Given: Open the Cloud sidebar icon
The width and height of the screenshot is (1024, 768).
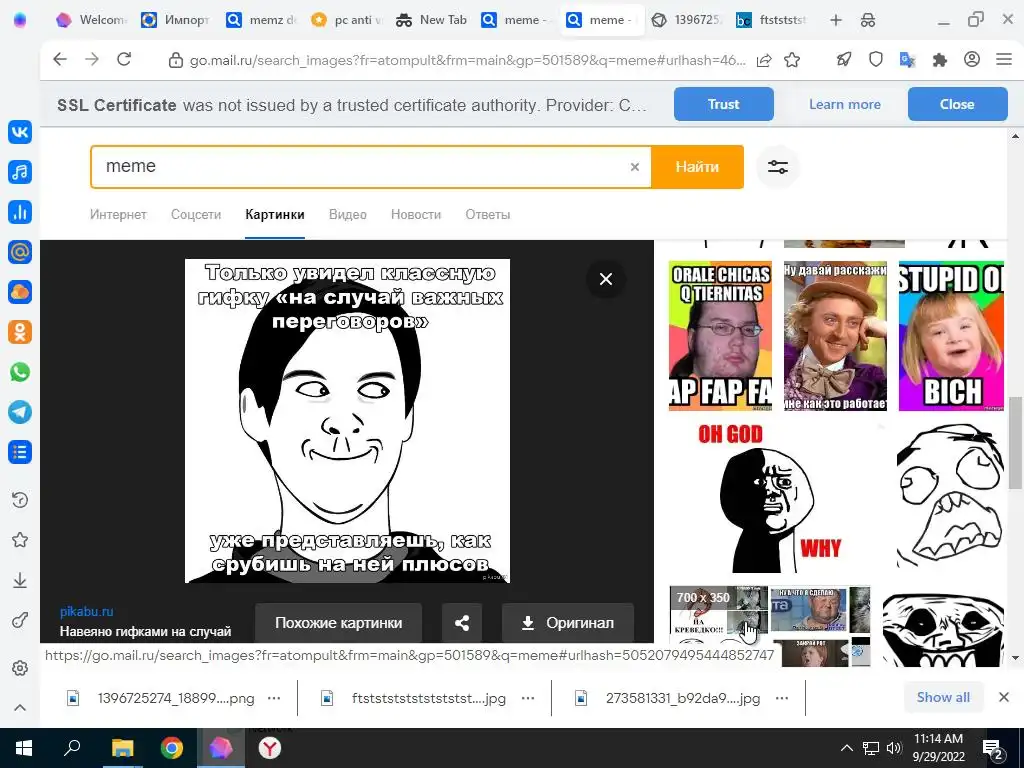Looking at the screenshot, I should click(x=20, y=292).
